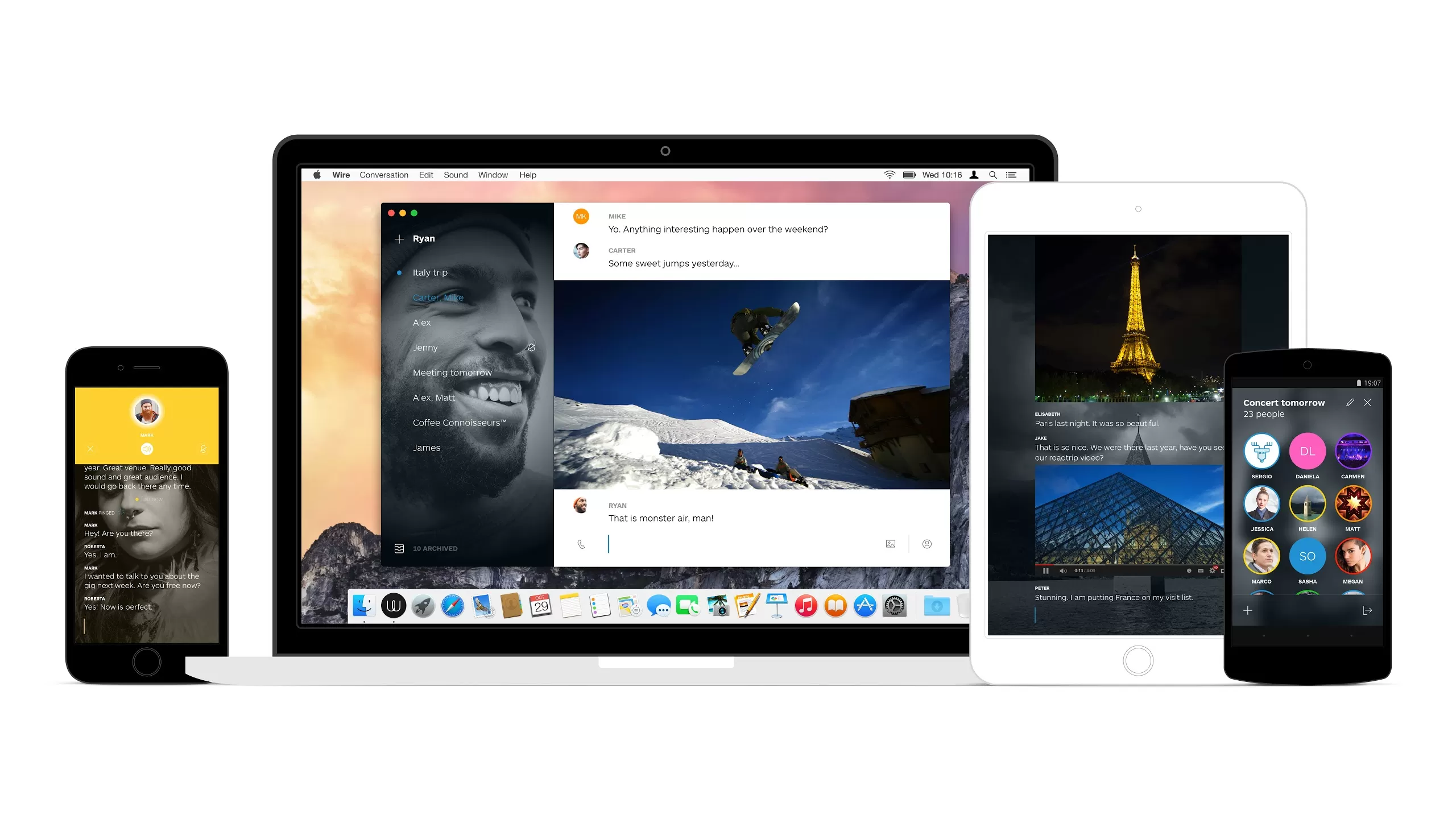Open the Conversation menu in menu bar
The width and height of the screenshot is (1456, 819).
384,174
